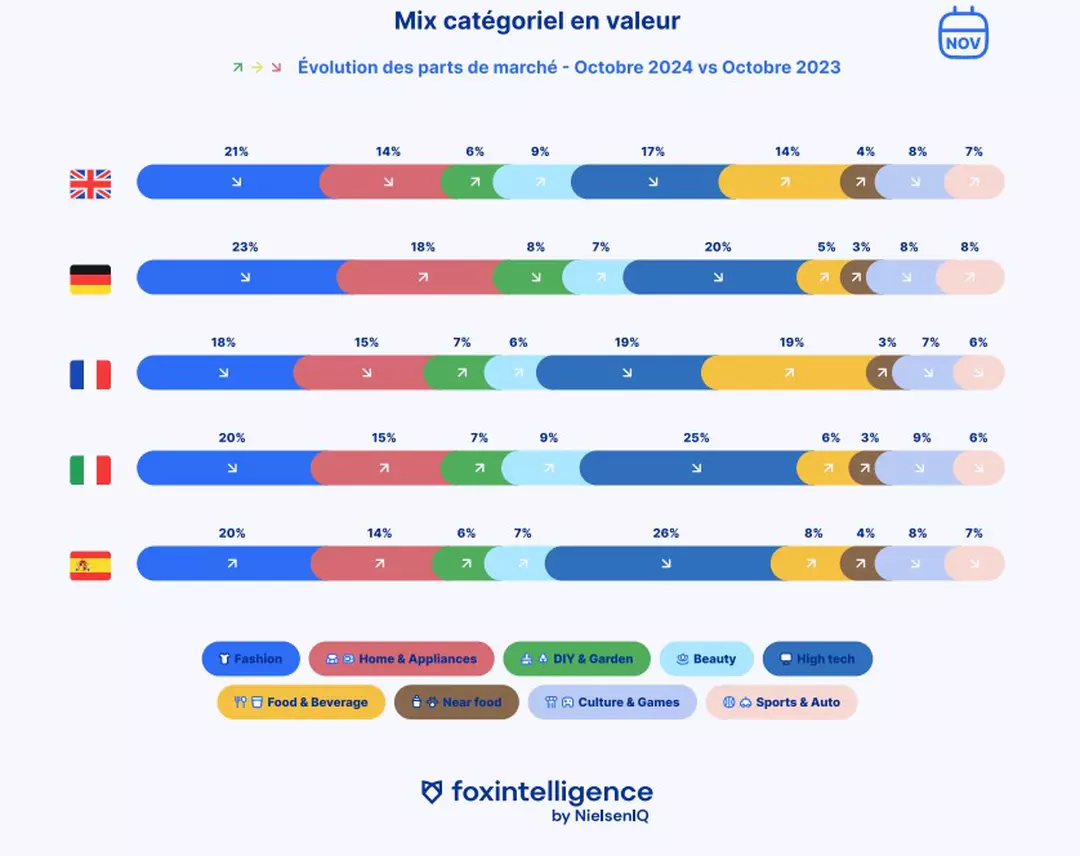Select the Near food legend pill
This screenshot has width=1080, height=856.
(457, 702)
